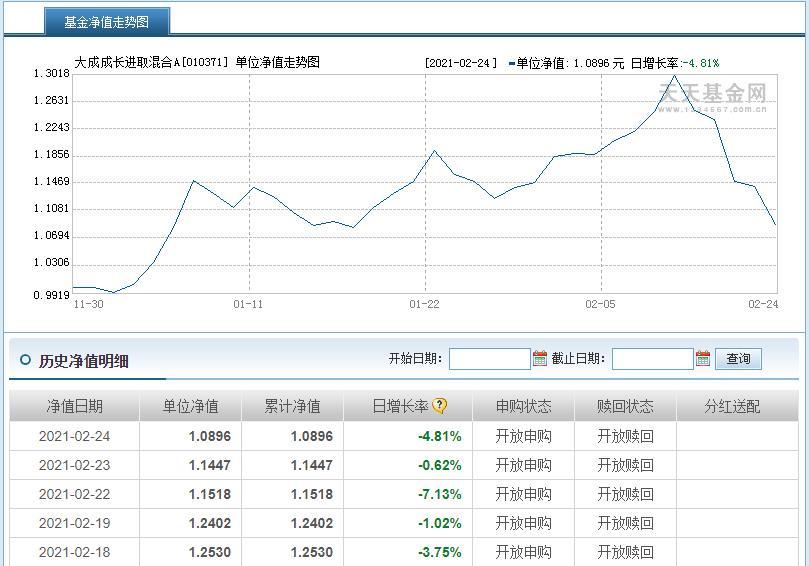Select date cell 2021-02-23

point(74,465)
